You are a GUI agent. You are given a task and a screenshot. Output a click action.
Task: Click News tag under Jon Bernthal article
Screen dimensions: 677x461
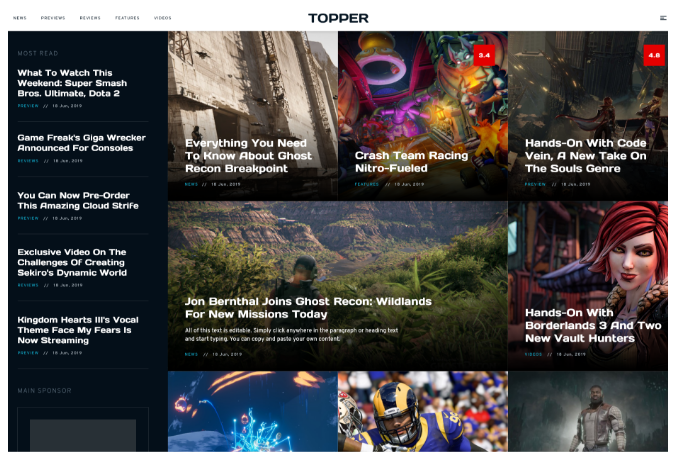tap(191, 354)
